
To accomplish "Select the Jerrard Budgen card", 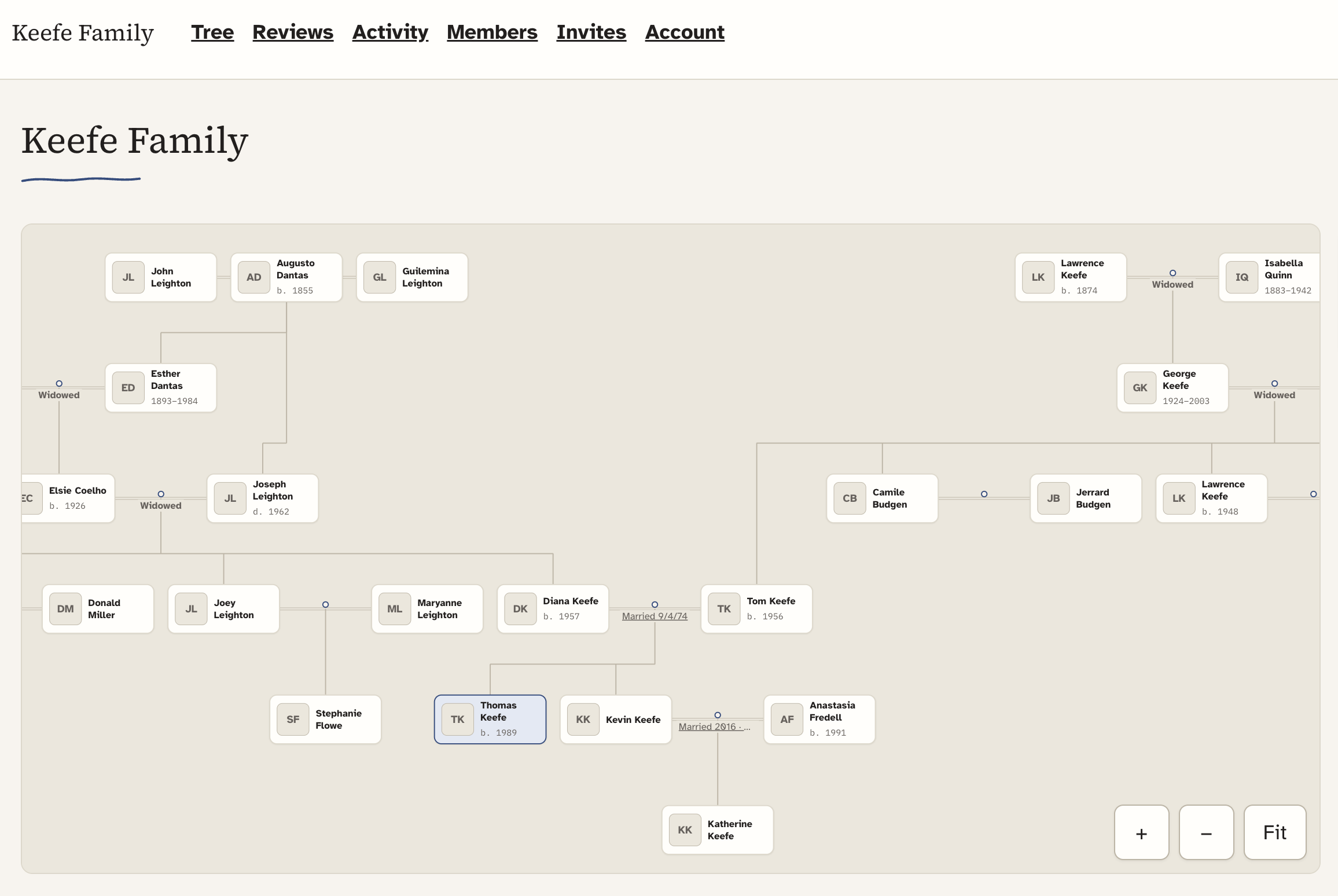I will [x=1086, y=498].
